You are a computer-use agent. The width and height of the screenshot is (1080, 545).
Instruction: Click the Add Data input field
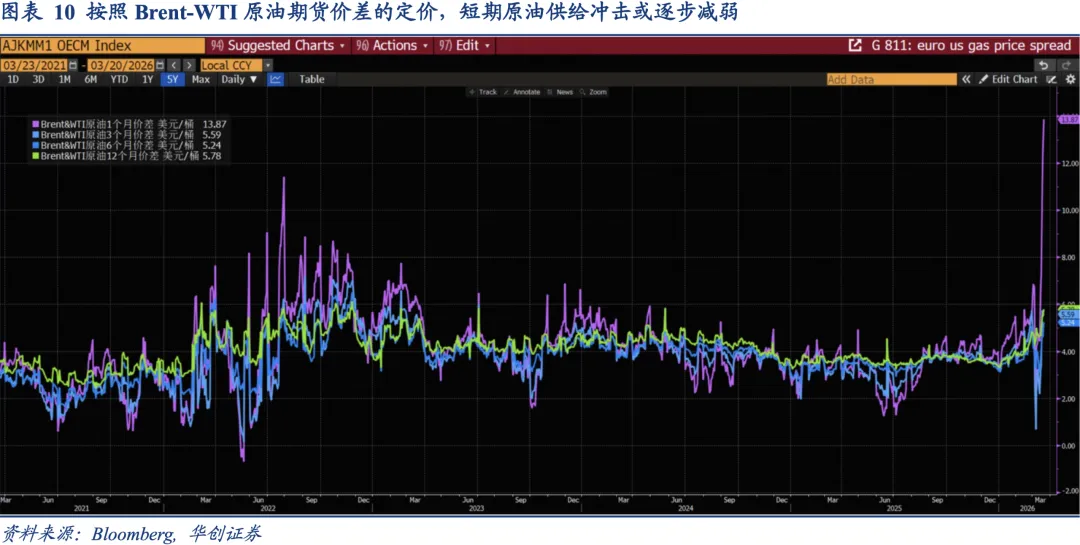(891, 79)
